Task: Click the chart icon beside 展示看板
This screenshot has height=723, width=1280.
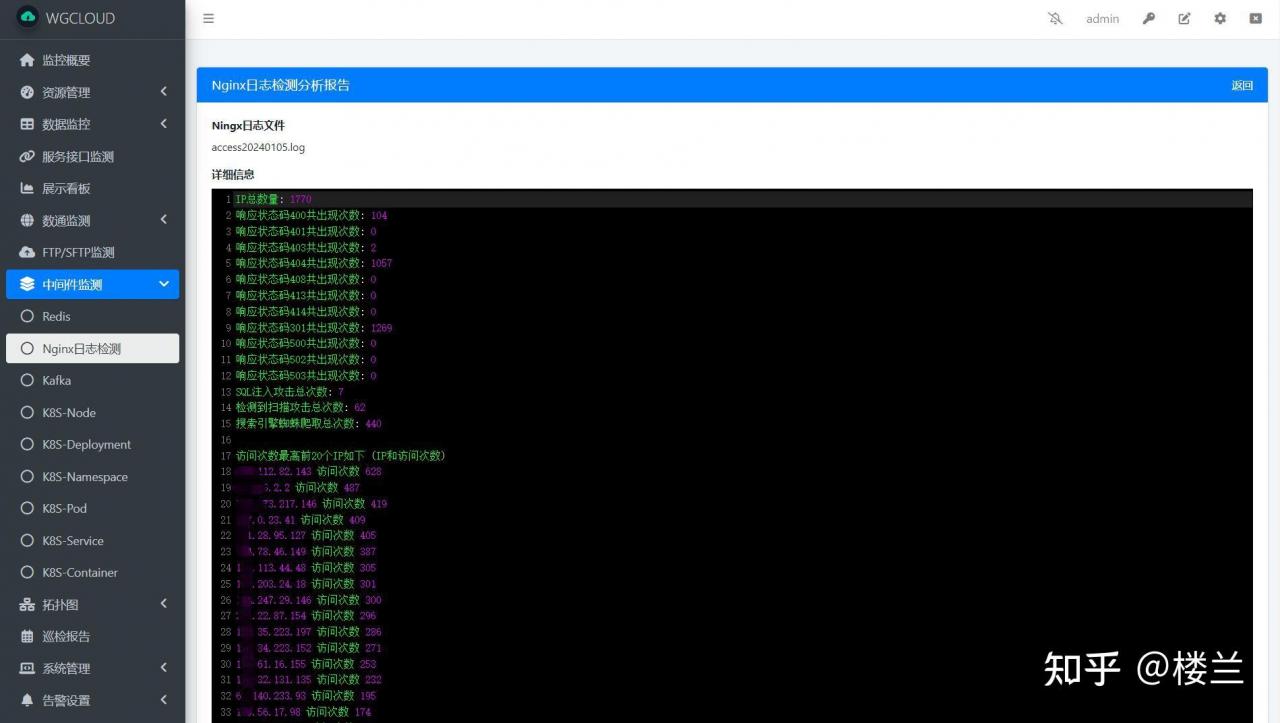Action: pyautogui.click(x=27, y=188)
